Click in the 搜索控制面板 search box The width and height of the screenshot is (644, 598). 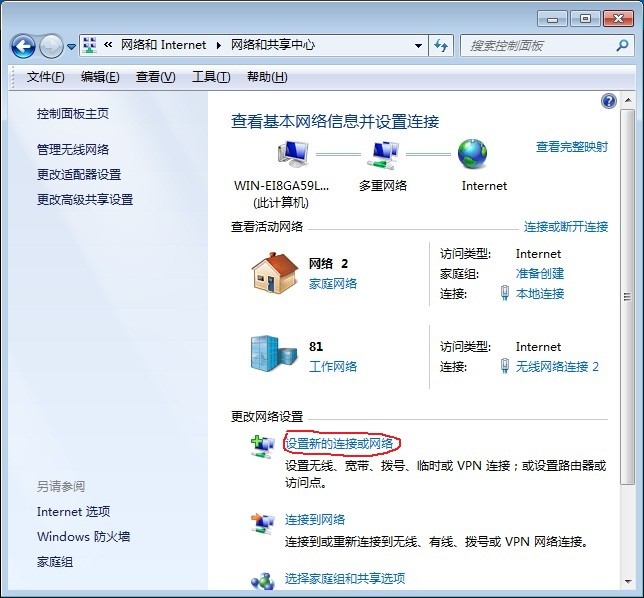coord(535,45)
